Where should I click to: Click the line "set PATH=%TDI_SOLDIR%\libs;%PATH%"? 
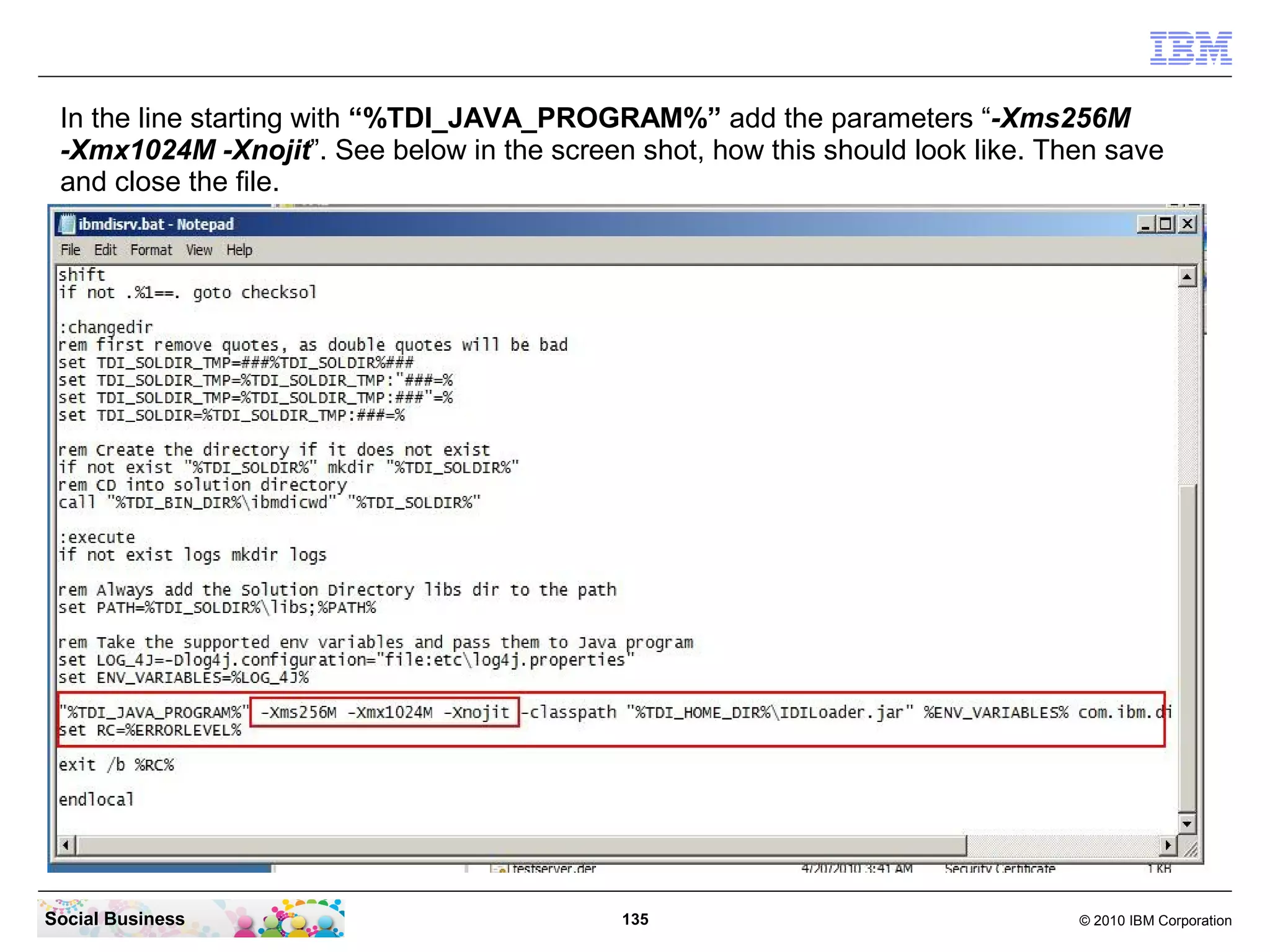tap(217, 607)
